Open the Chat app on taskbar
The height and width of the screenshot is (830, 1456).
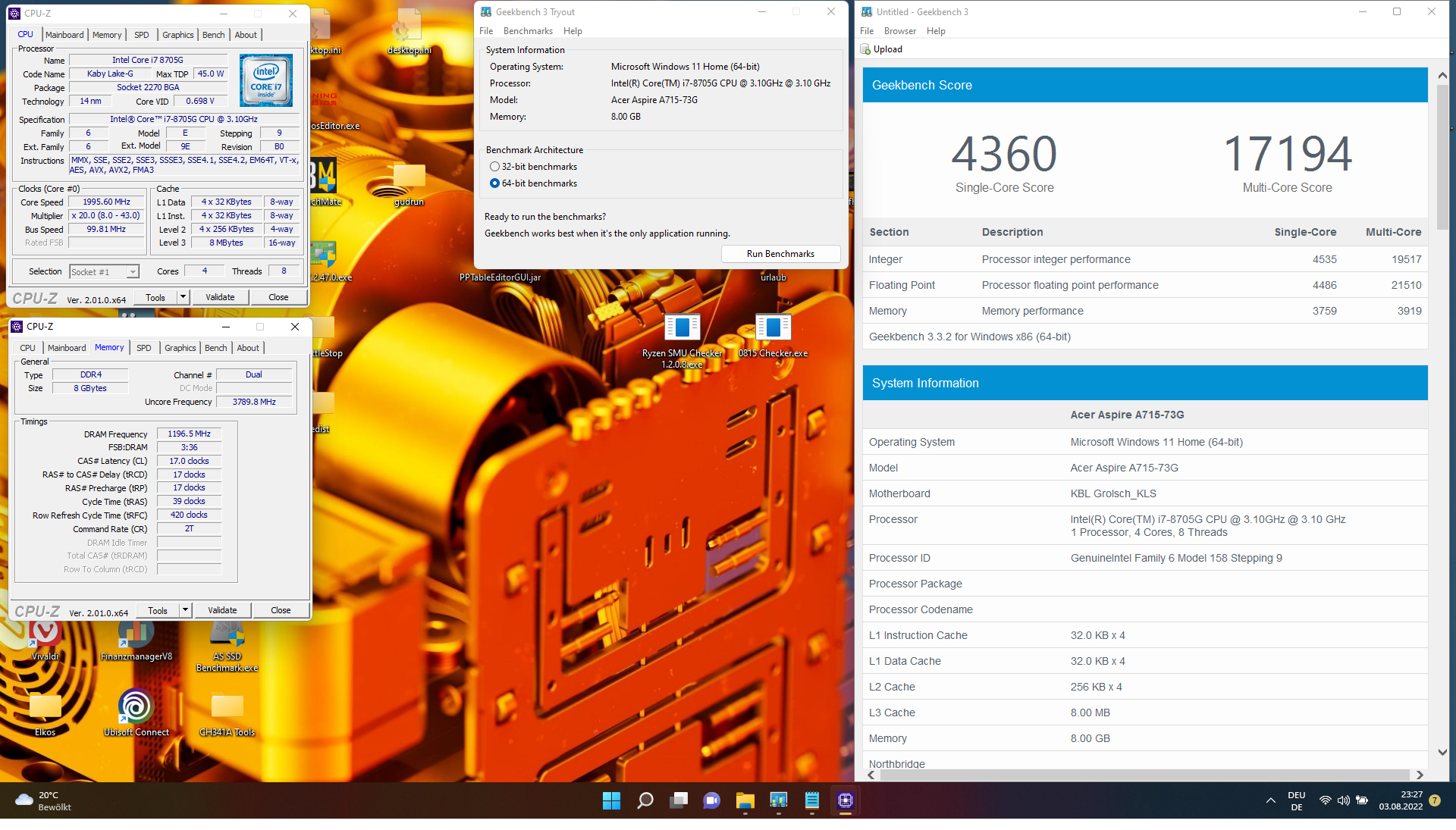point(711,800)
